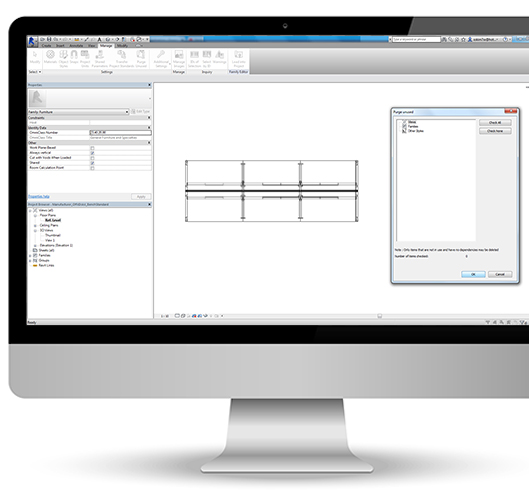Select the Text 'A' tool in quick access toolbar
The image size is (529, 490).
tap(100, 39)
